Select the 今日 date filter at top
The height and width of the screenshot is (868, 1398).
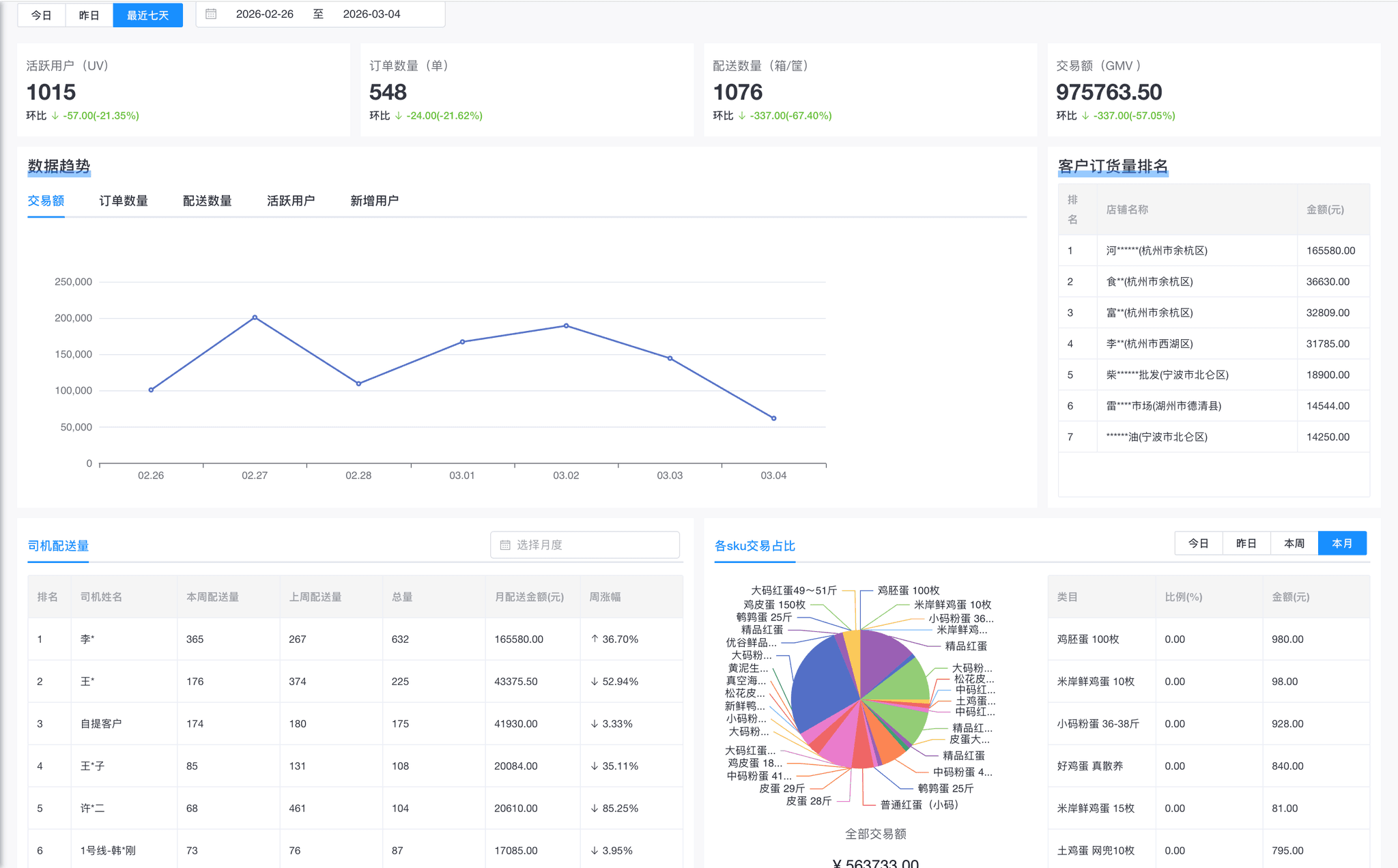click(41, 15)
